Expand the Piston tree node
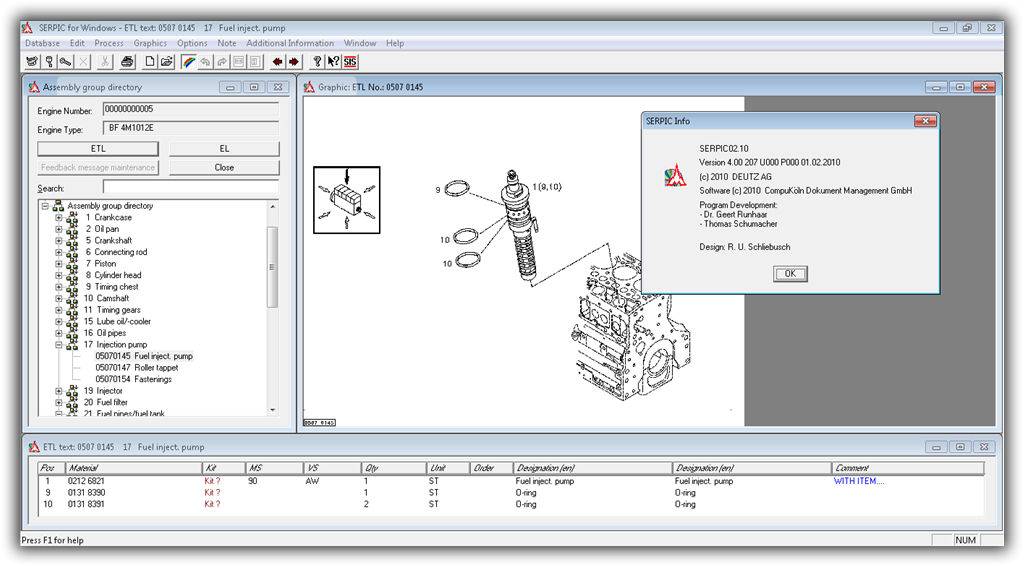 [x=59, y=264]
